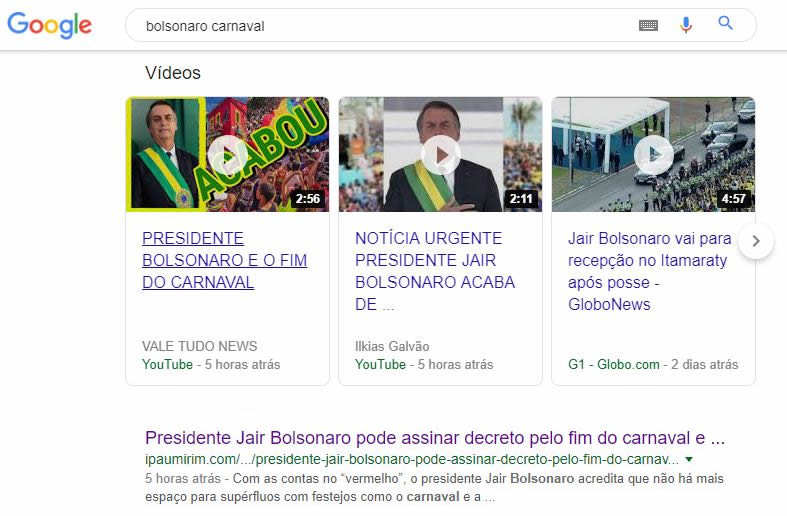This screenshot has height=516, width=787.
Task: Play the 2:11 video thumbnail
Action: click(440, 154)
